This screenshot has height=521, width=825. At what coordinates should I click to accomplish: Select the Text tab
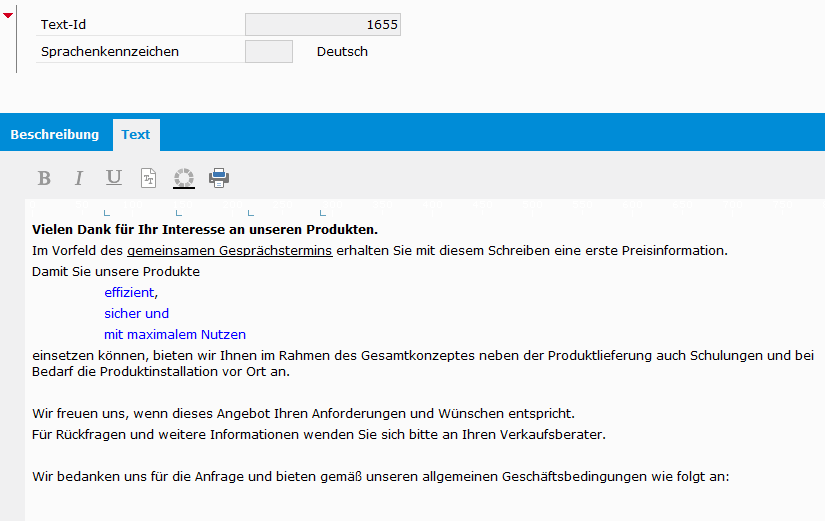136,134
